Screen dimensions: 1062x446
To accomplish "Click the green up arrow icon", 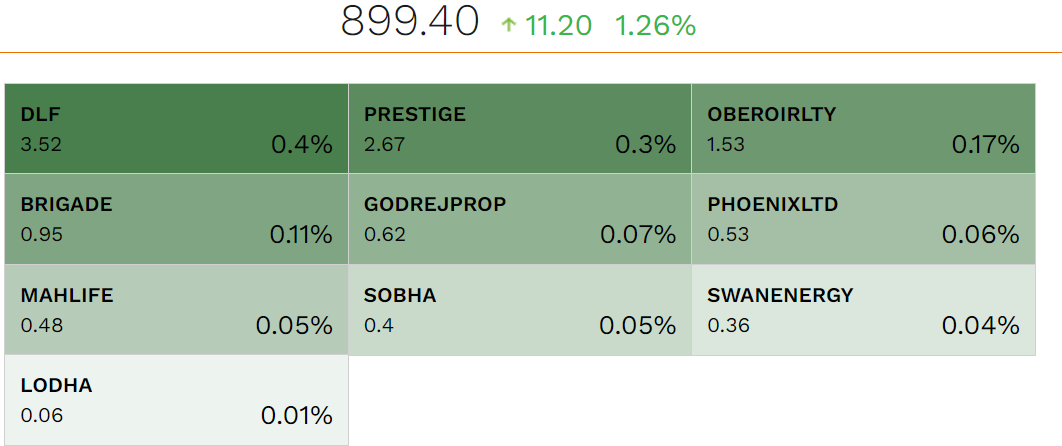I will (509, 26).
